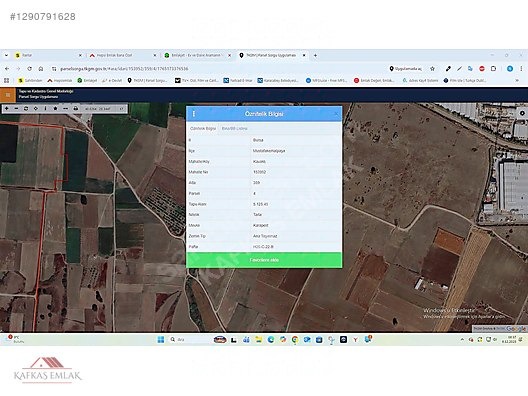The image size is (528, 396).
Task: Switch to the first İlanlar browser tab
Action: (48, 55)
